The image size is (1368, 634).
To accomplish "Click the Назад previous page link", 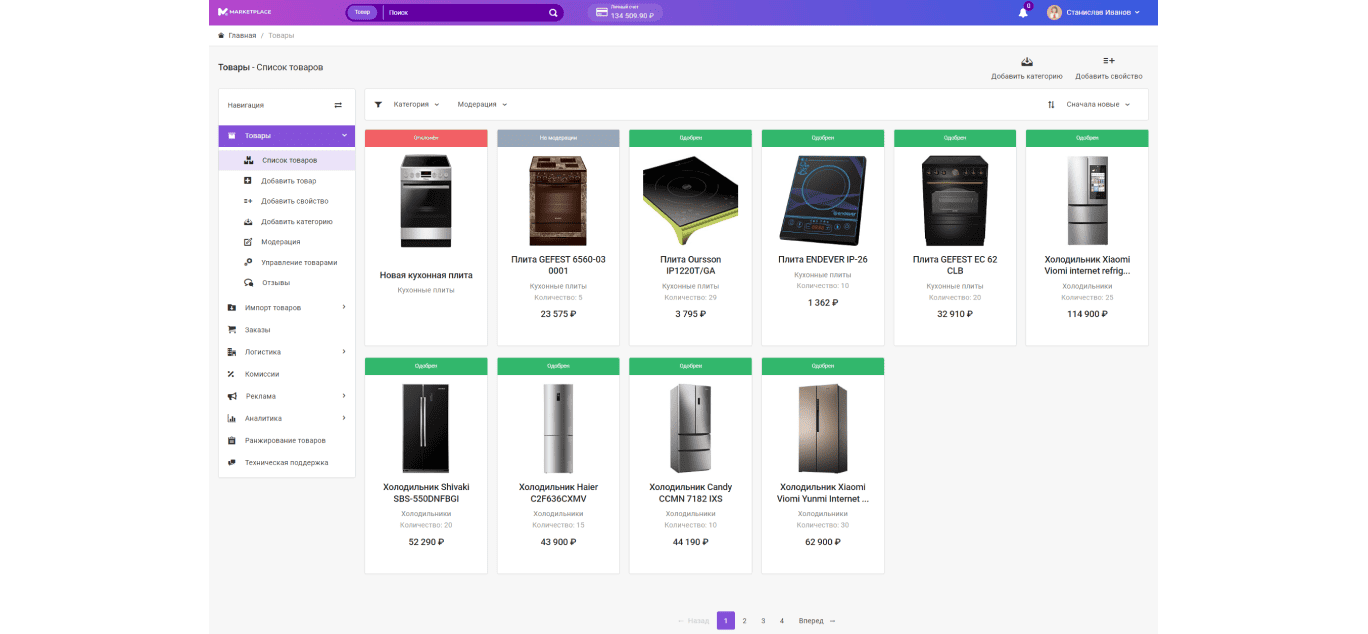I will click(693, 621).
